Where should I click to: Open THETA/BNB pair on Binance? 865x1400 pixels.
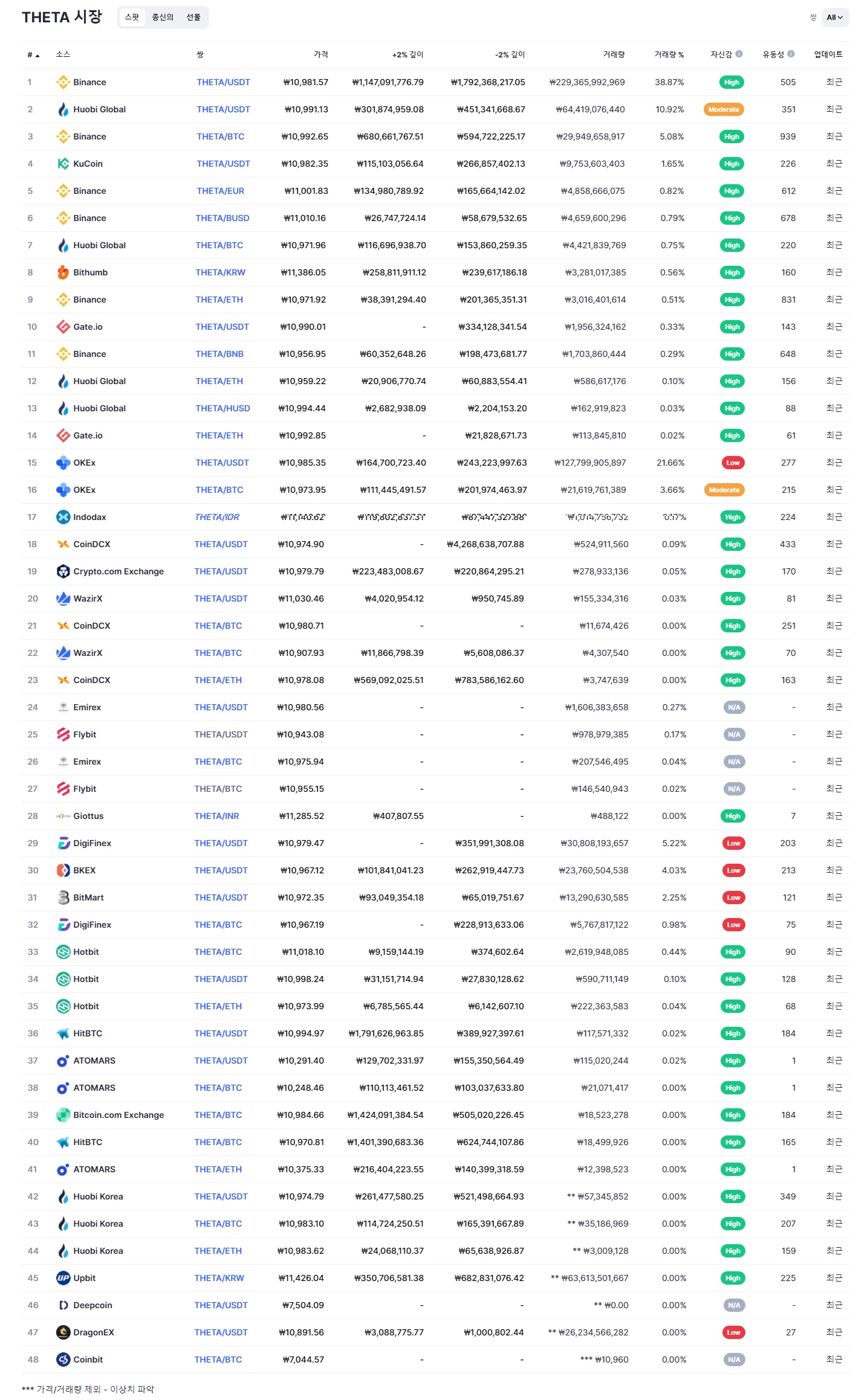(219, 354)
